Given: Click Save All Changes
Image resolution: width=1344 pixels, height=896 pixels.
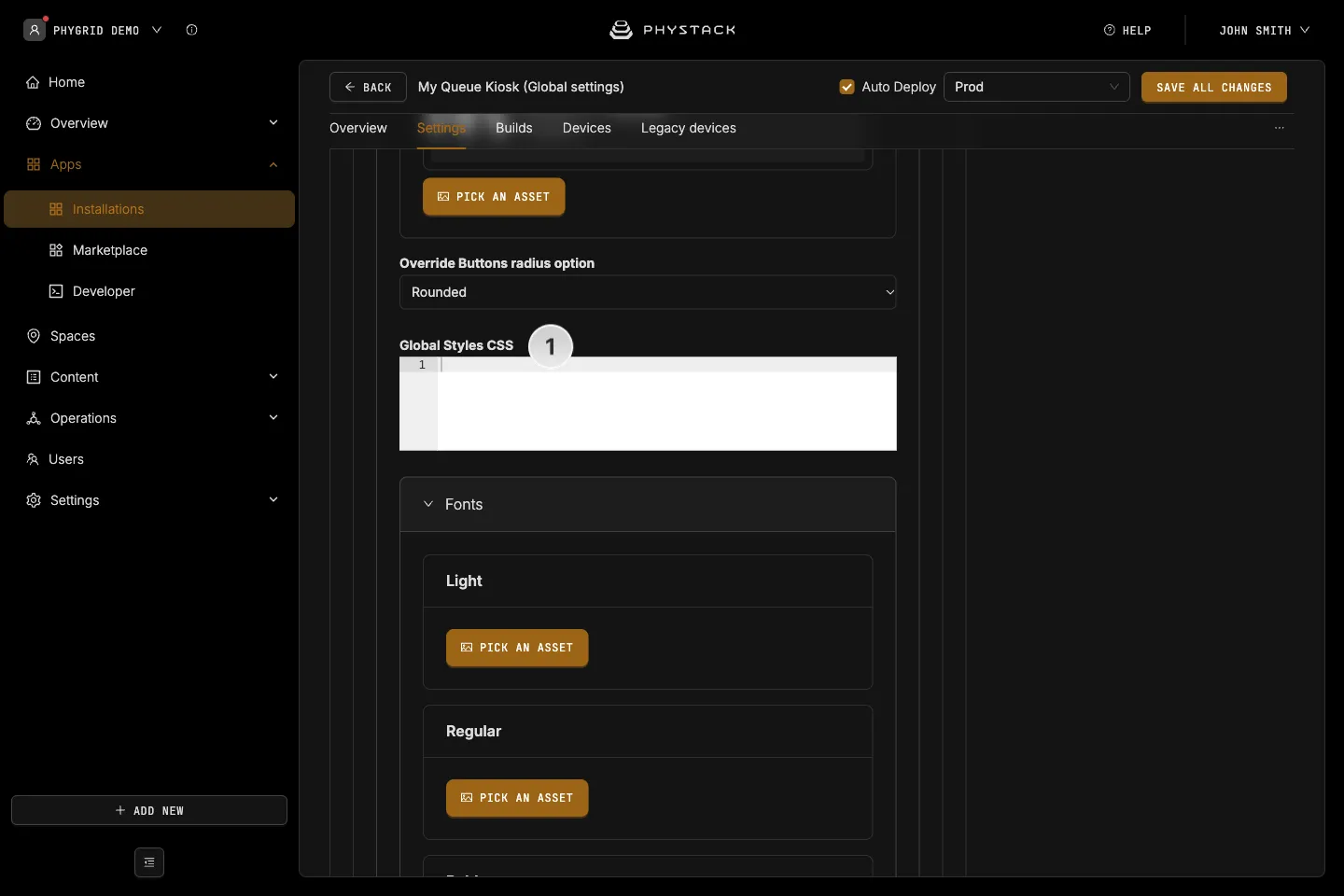Looking at the screenshot, I should click(x=1214, y=87).
